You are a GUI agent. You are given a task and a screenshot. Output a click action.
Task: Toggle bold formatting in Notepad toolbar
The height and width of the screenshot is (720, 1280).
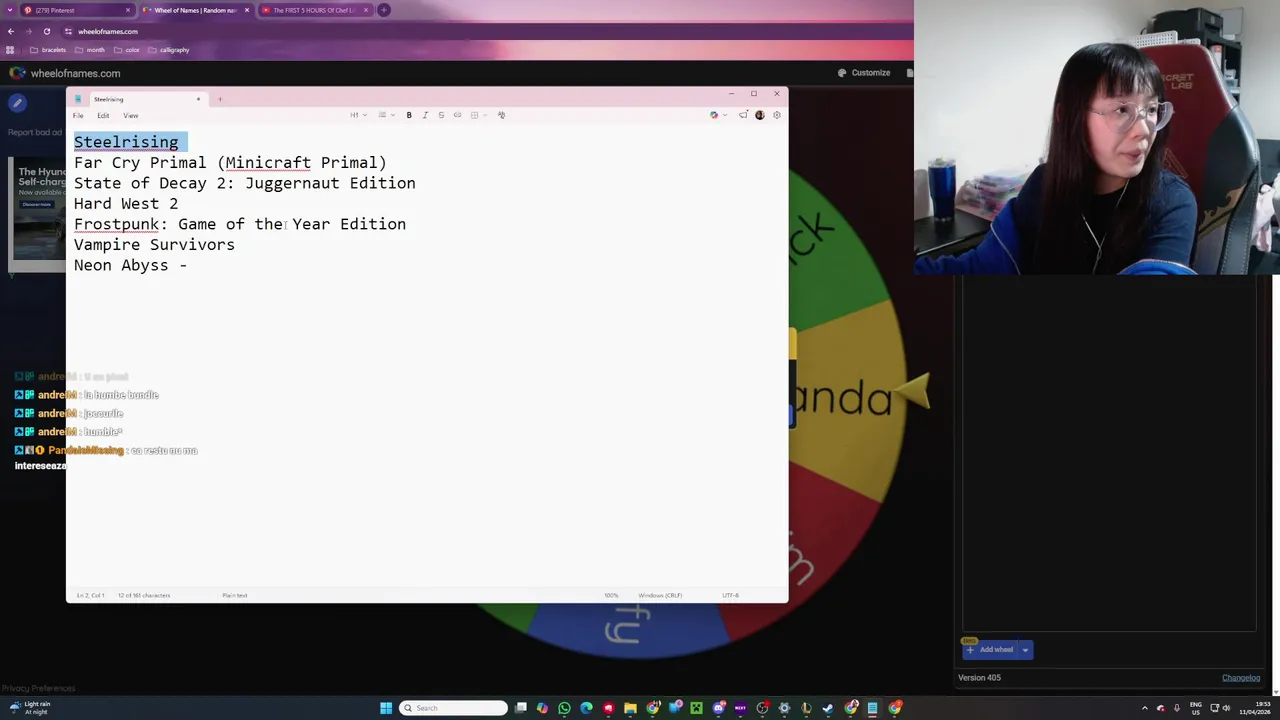pyautogui.click(x=409, y=115)
